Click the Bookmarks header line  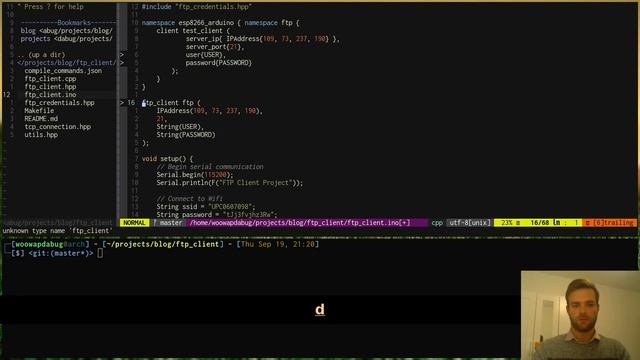[68, 23]
